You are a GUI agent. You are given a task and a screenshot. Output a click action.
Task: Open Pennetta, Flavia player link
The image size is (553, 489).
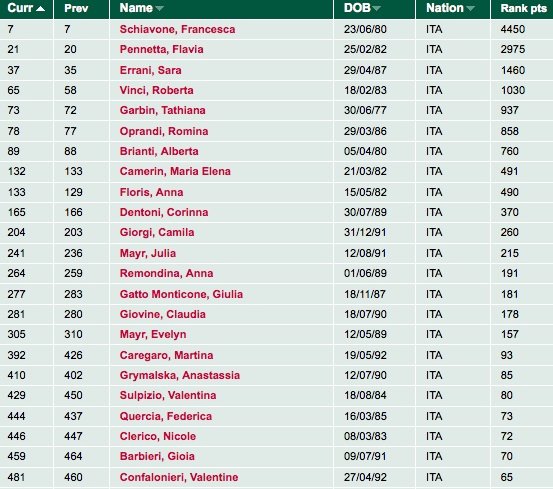pyautogui.click(x=162, y=49)
